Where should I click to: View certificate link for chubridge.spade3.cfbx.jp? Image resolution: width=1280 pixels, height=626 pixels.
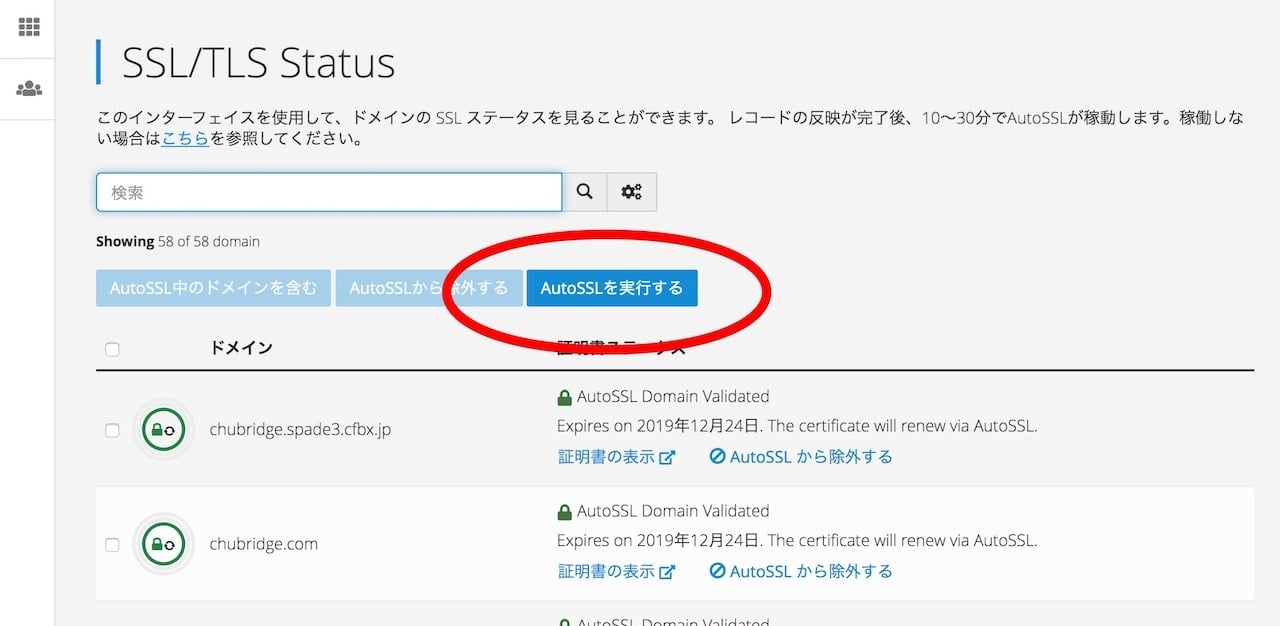coord(616,456)
